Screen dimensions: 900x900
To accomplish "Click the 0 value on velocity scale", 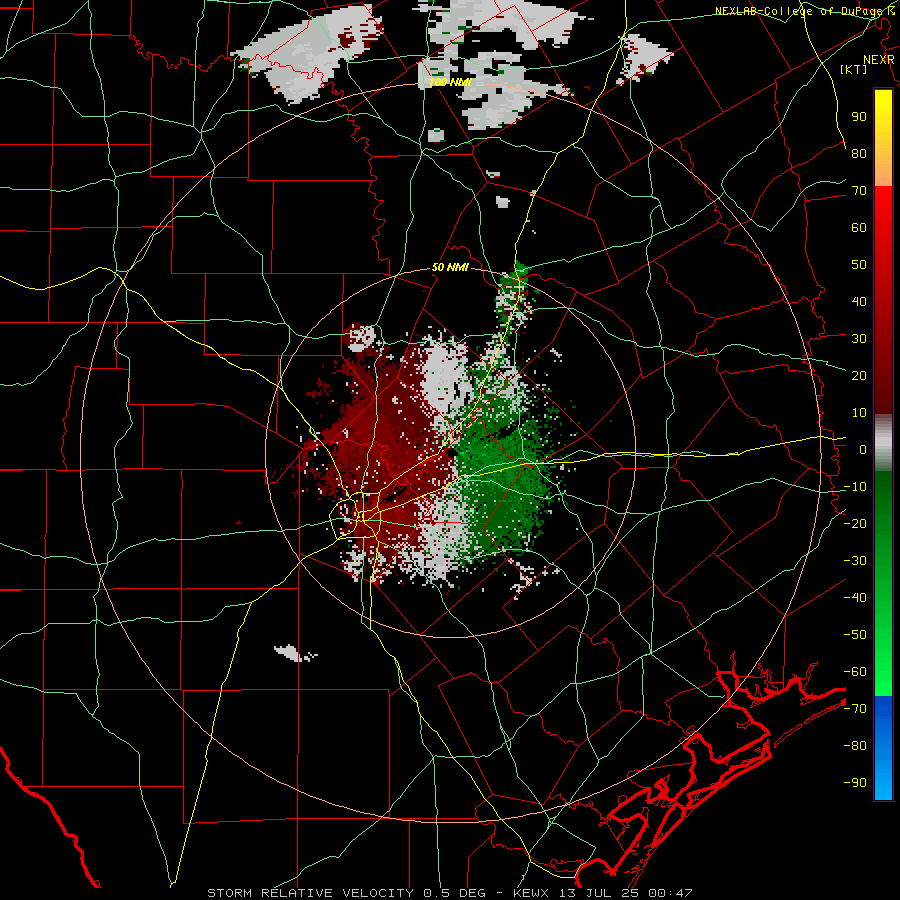I will pyautogui.click(x=863, y=449).
